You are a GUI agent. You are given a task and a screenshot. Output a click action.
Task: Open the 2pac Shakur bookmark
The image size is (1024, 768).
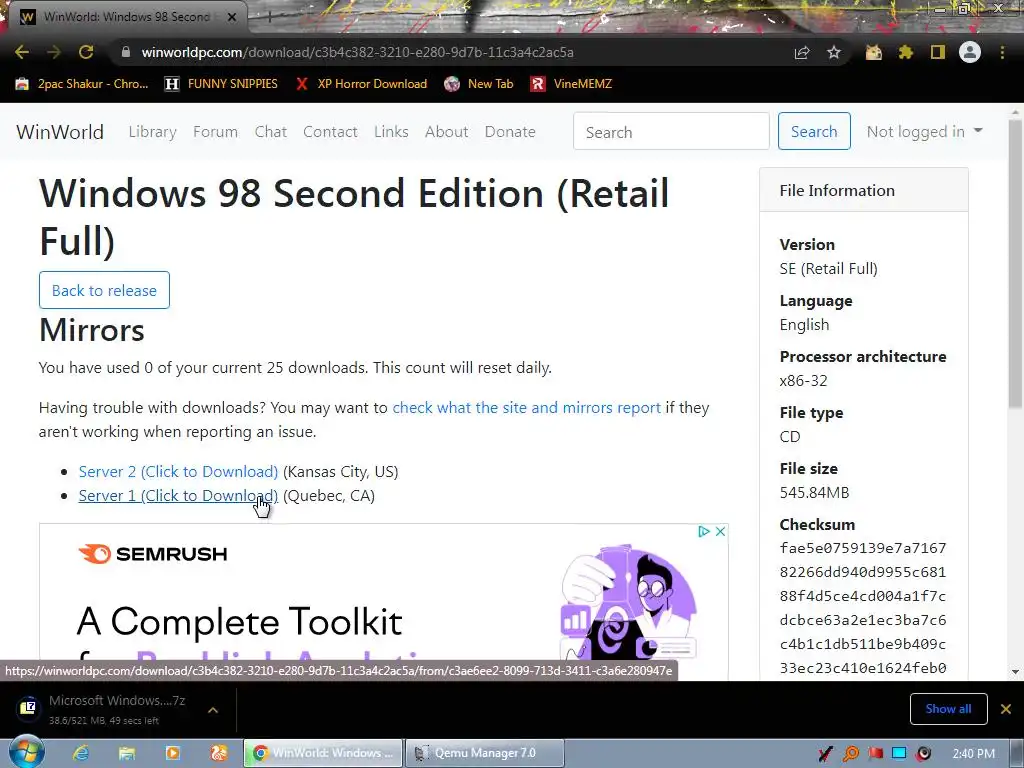(82, 84)
